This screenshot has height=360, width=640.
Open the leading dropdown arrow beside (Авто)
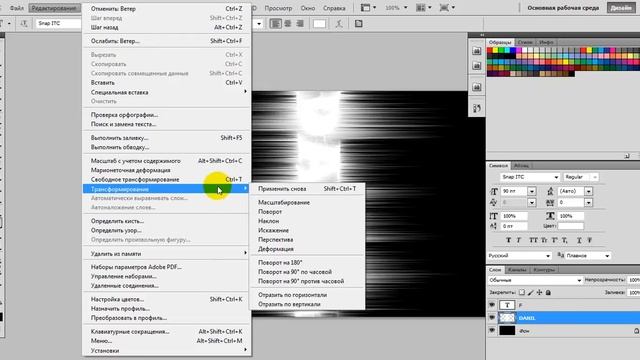[x=588, y=191]
